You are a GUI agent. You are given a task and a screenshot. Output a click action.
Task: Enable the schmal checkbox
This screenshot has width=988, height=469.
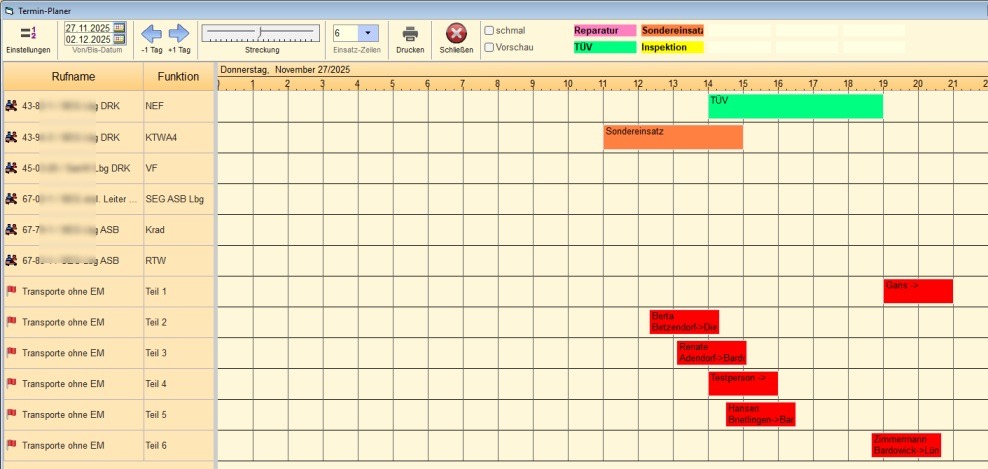click(489, 30)
